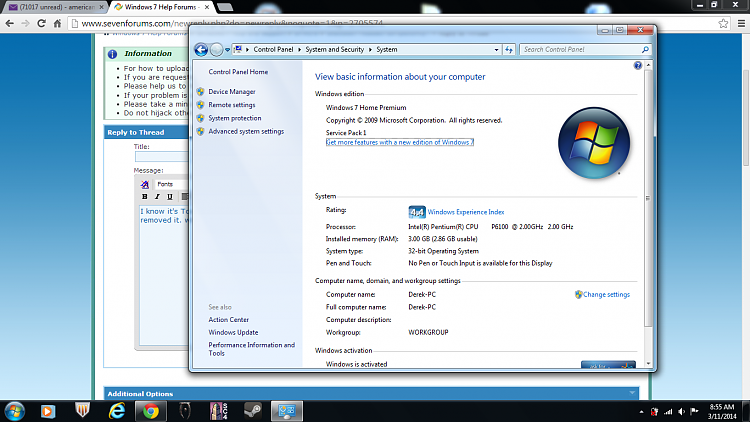Open Steam from the taskbar
750x422 pixels.
pos(253,411)
